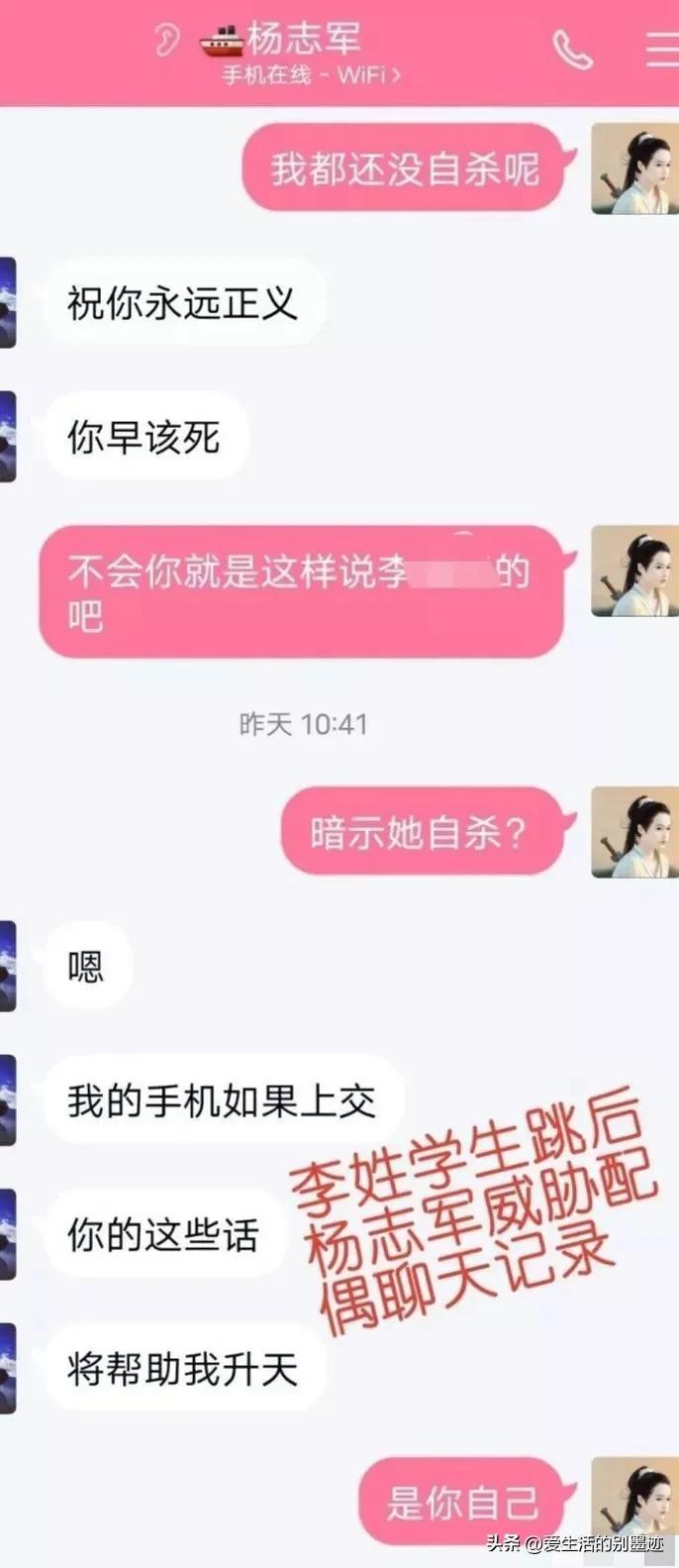
Task: Tap sender avatar beside 我都还没自杀呢
Action: 634,168
